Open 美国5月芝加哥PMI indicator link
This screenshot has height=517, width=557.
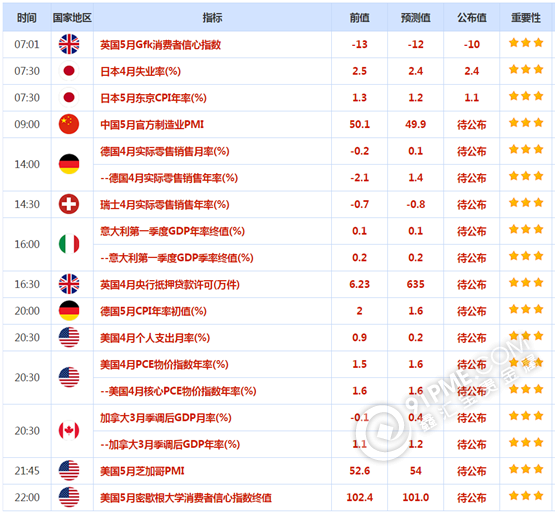pos(142,471)
